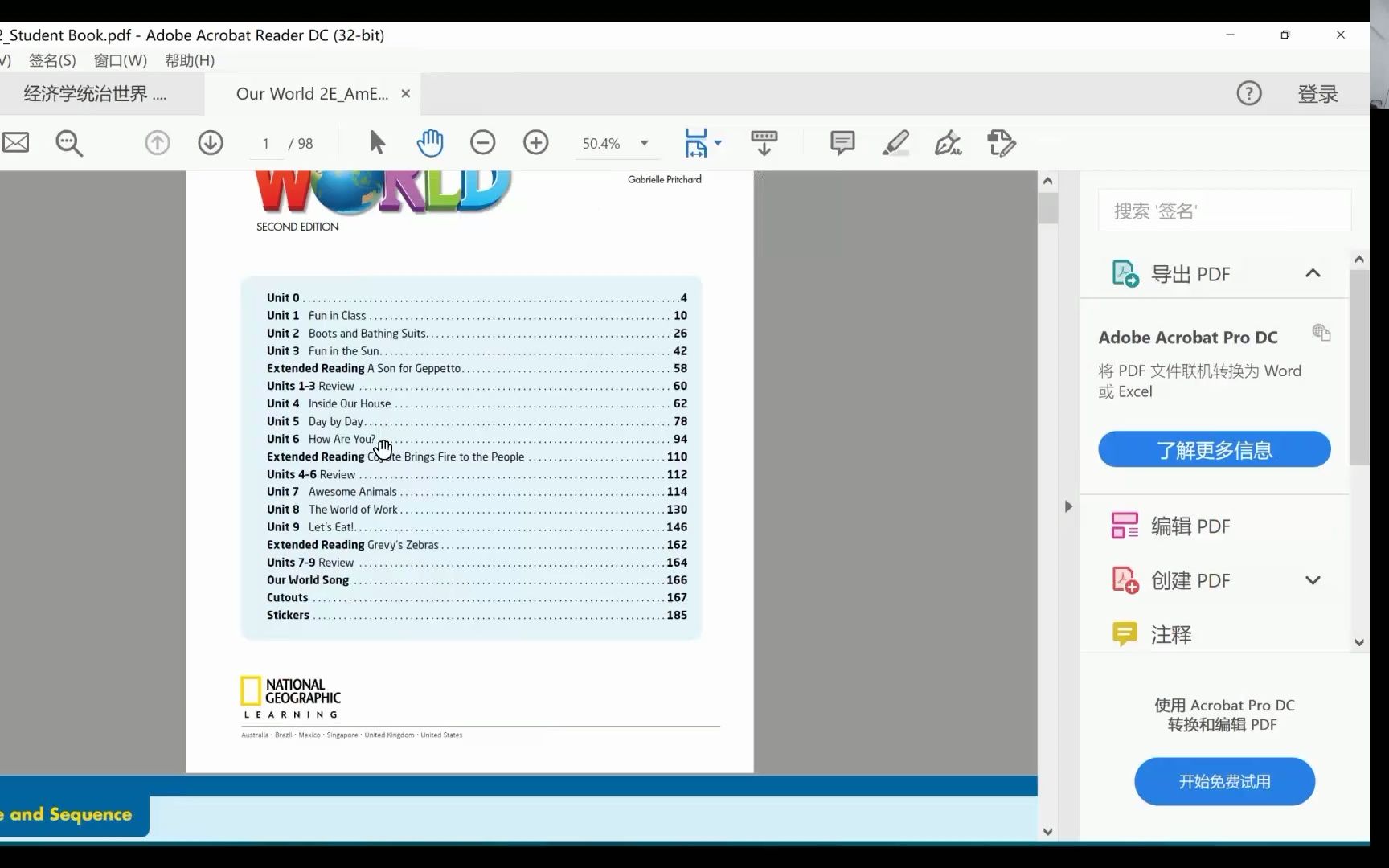The width and height of the screenshot is (1389, 868).
Task: Click Unit 7 Awesome Animals entry
Action: tap(477, 492)
